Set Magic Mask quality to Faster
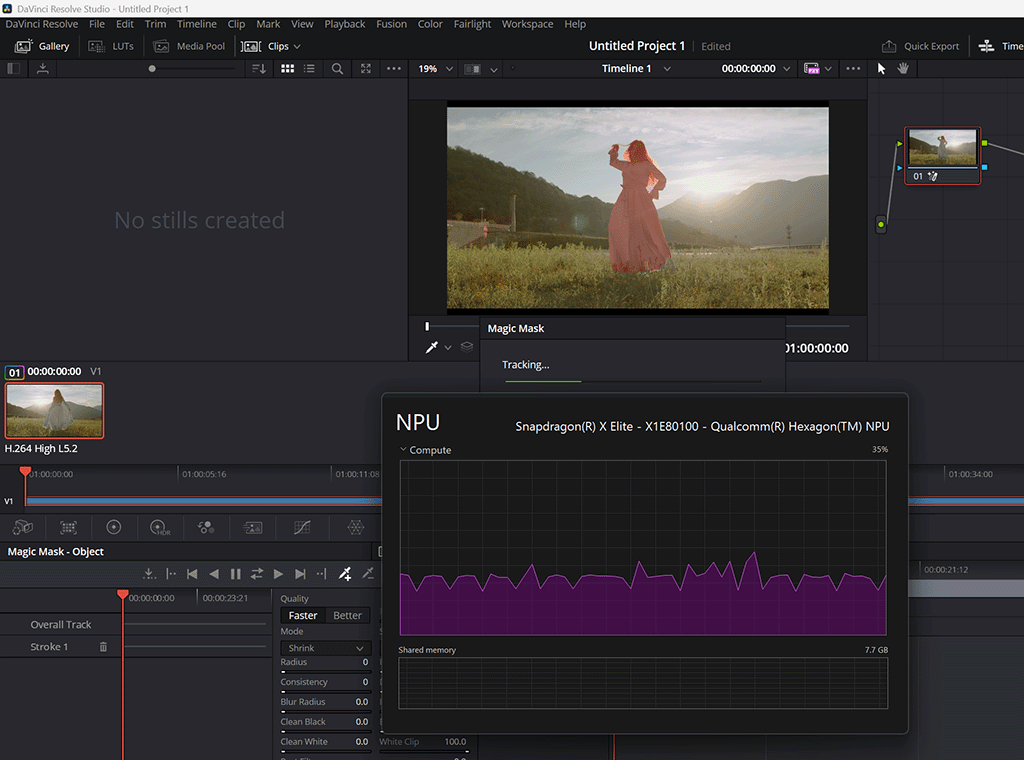The width and height of the screenshot is (1024, 760). click(302, 615)
